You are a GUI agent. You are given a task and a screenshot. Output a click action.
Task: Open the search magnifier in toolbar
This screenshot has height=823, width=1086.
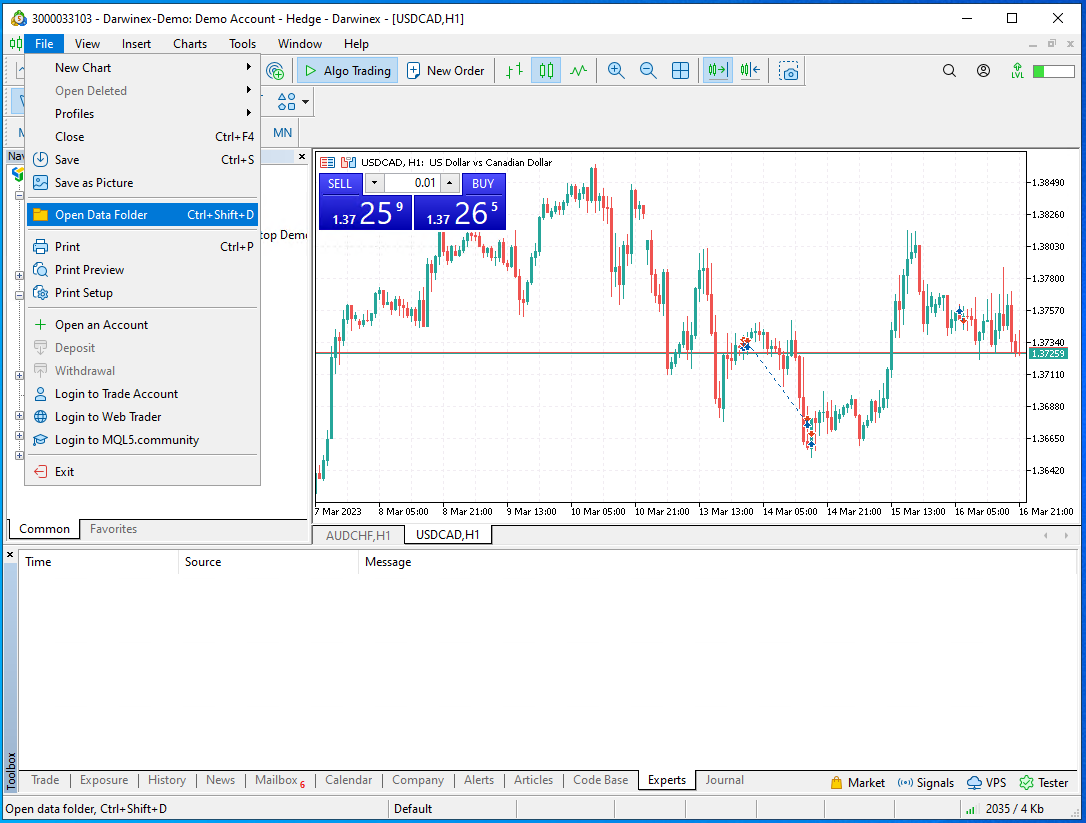pyautogui.click(x=950, y=71)
